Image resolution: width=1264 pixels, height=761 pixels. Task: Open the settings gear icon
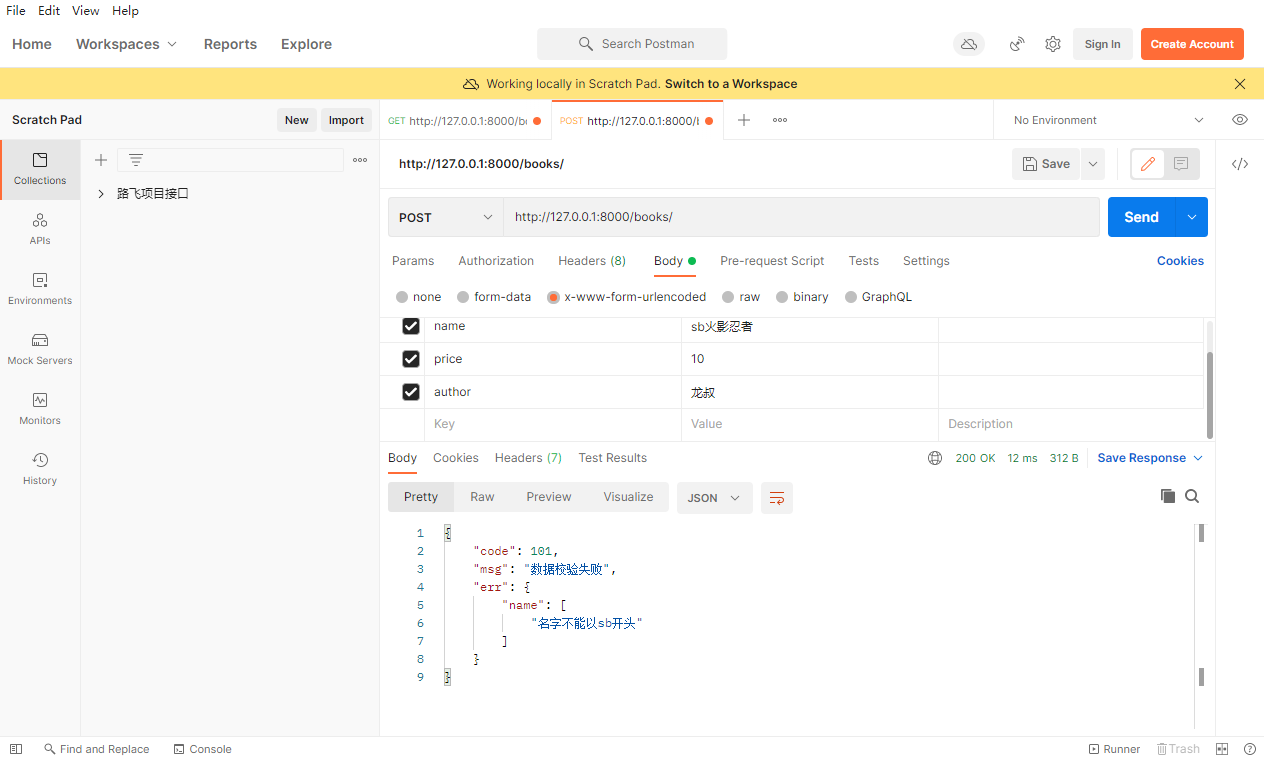pyautogui.click(x=1053, y=44)
